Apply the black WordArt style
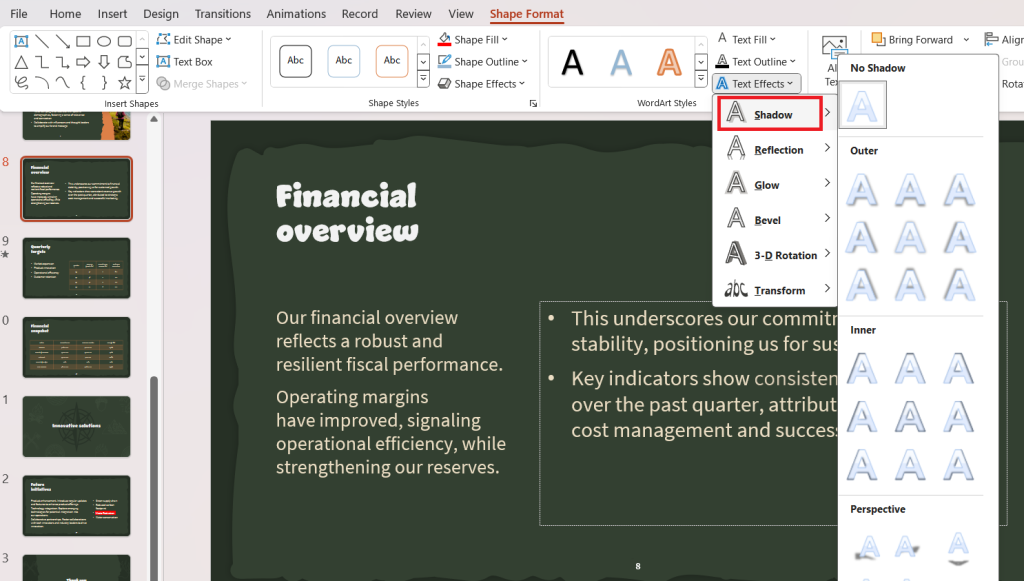The width and height of the screenshot is (1024, 581). 571,63
